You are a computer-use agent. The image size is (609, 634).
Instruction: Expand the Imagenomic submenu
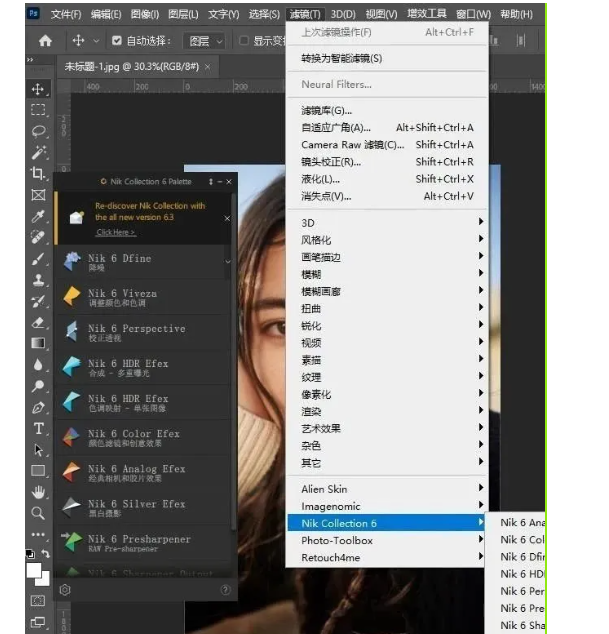pos(386,506)
